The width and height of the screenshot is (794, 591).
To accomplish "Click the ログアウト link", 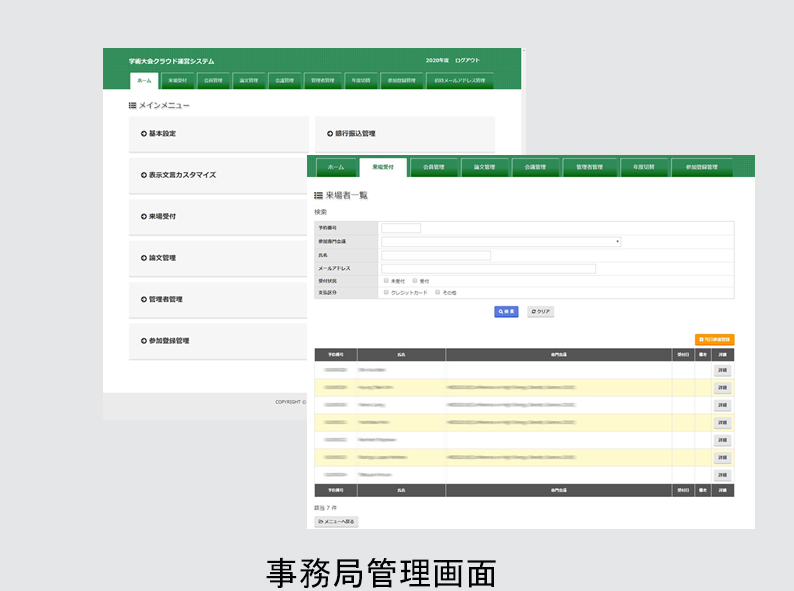I will click(467, 60).
